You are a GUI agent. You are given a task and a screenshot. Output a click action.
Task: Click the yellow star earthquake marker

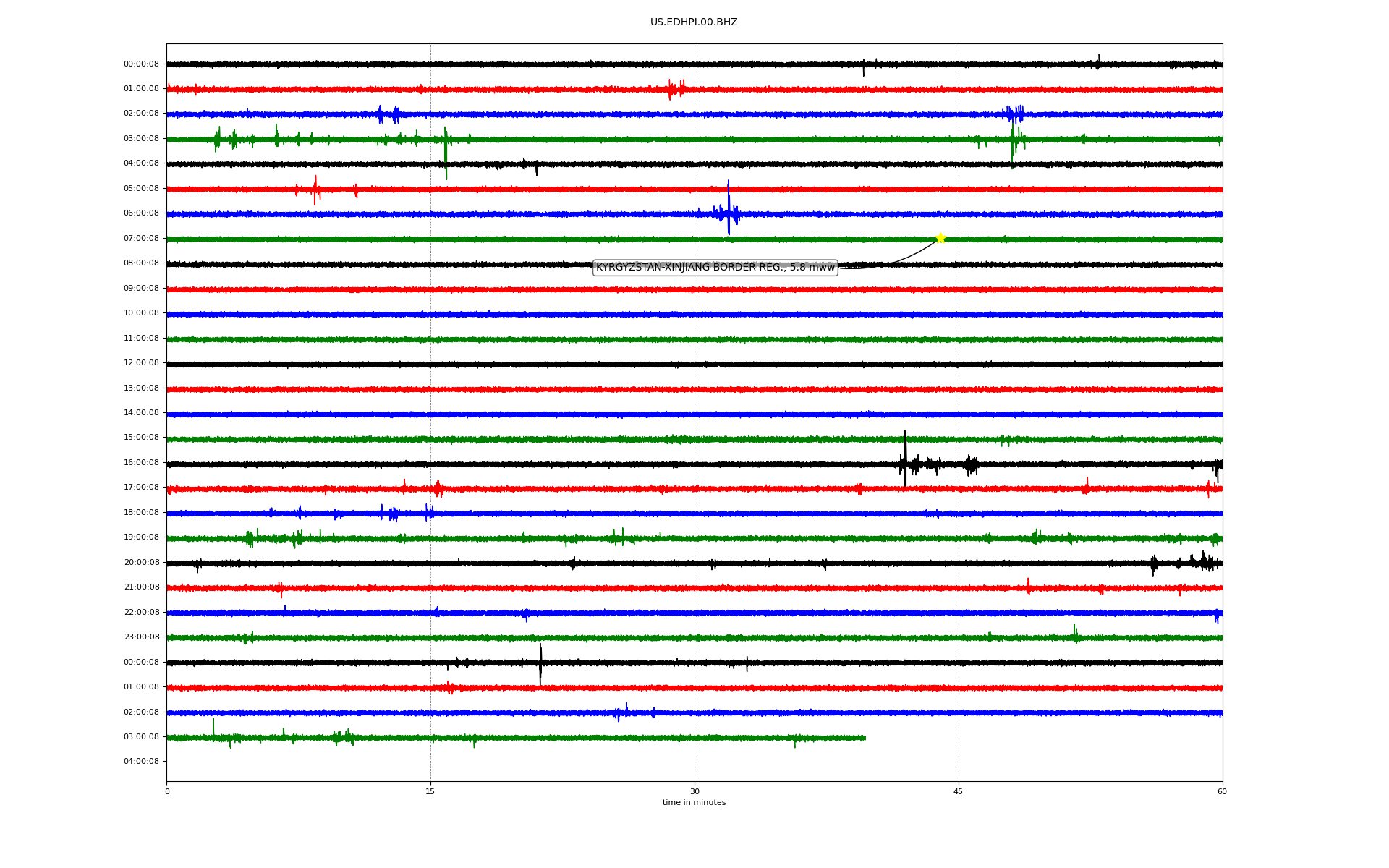click(x=940, y=238)
